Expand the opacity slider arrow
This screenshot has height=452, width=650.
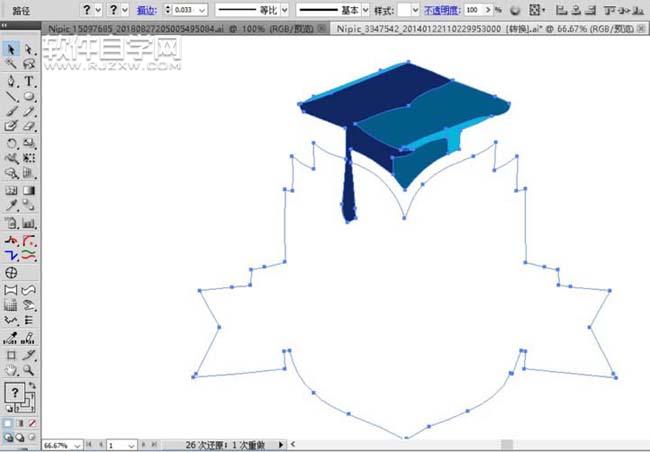[488, 10]
